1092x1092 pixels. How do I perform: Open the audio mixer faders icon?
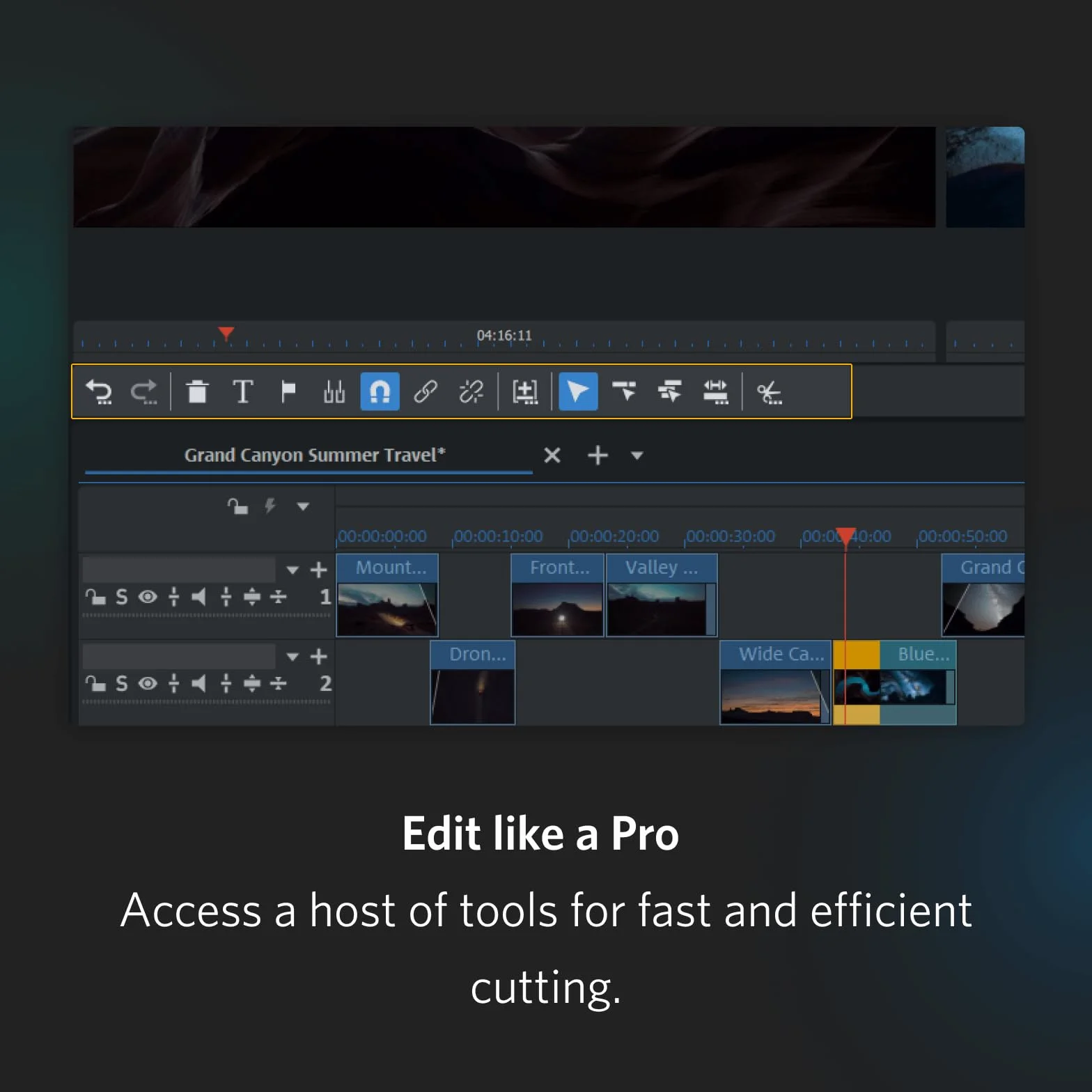[x=334, y=391]
